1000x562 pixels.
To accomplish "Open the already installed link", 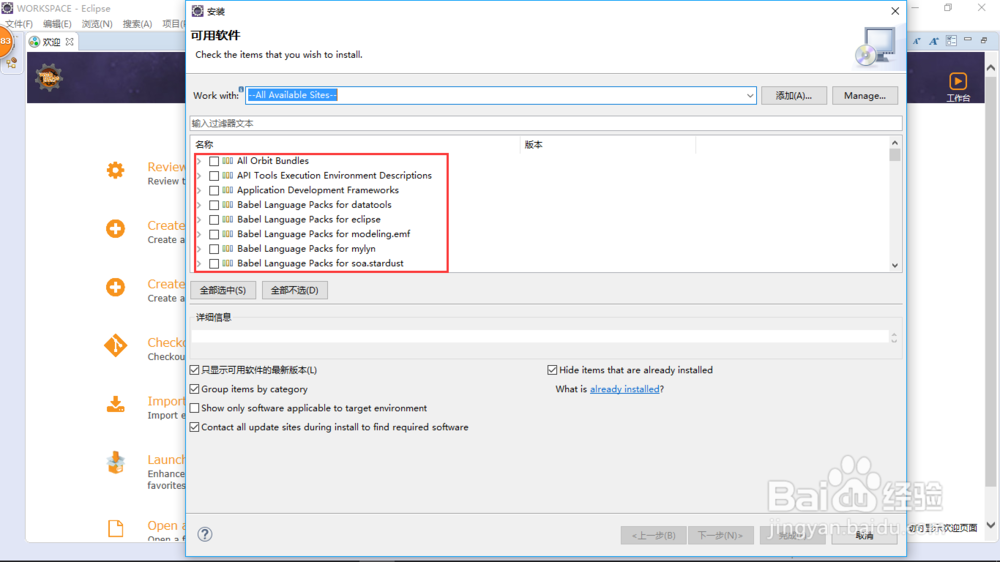I will click(624, 389).
